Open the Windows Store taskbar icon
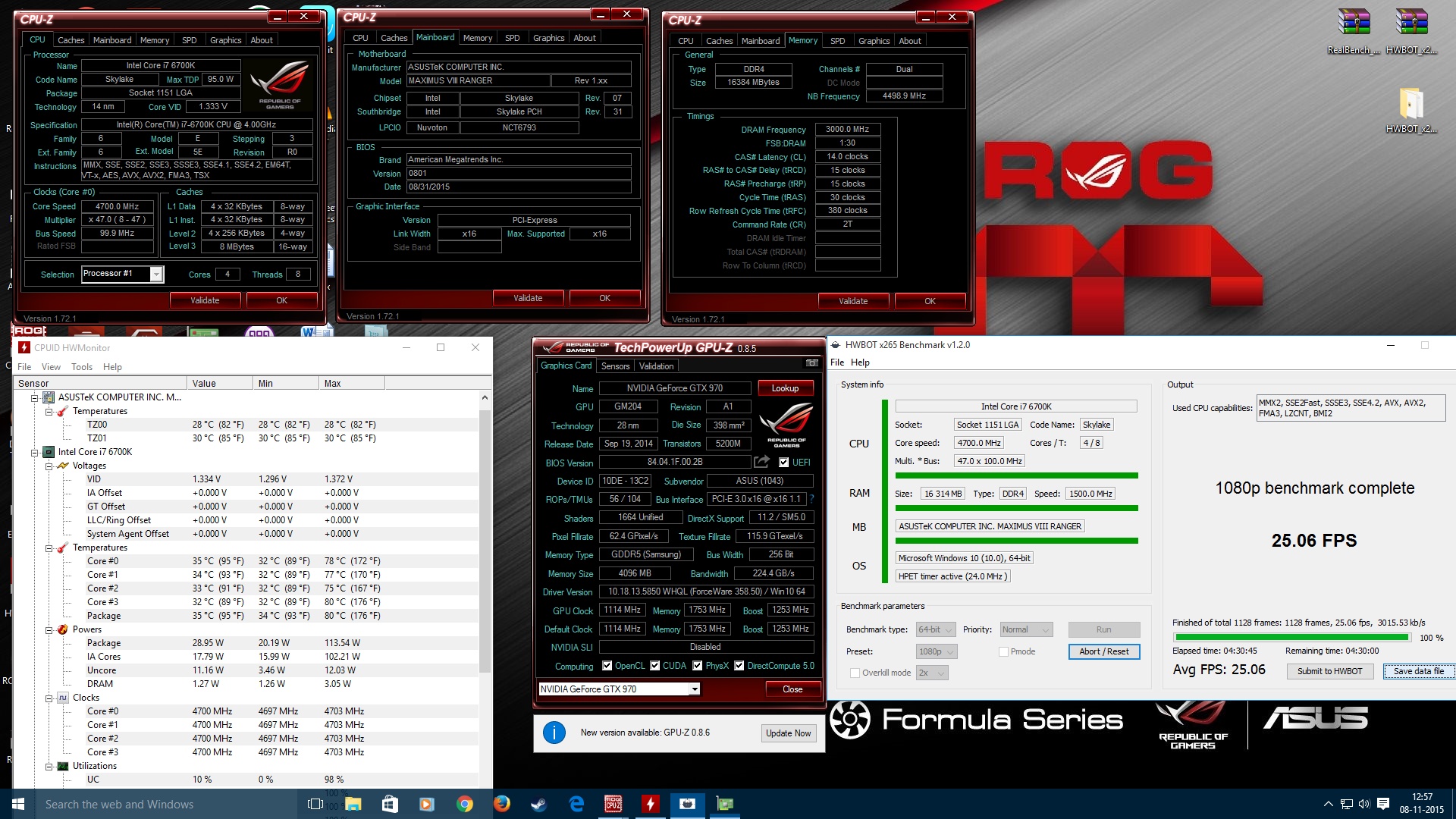Image resolution: width=1456 pixels, height=819 pixels. (x=390, y=804)
